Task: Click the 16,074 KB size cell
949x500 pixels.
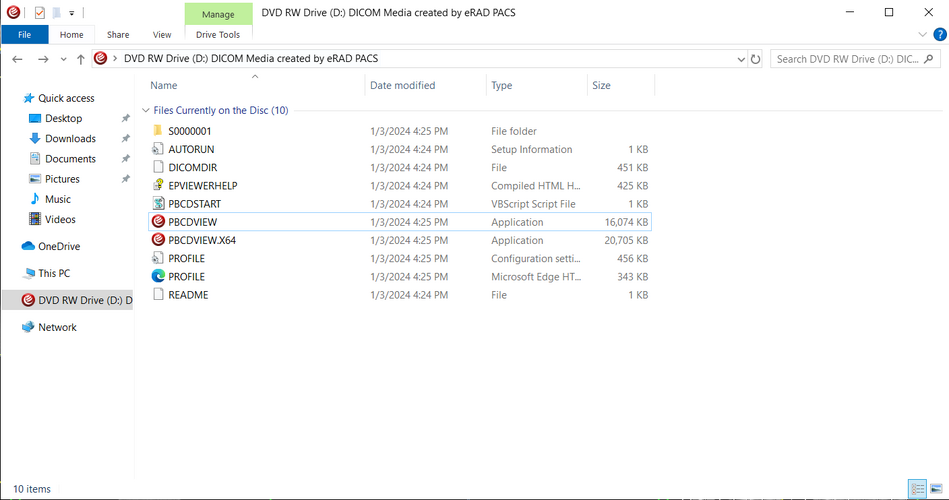Action: (626, 222)
